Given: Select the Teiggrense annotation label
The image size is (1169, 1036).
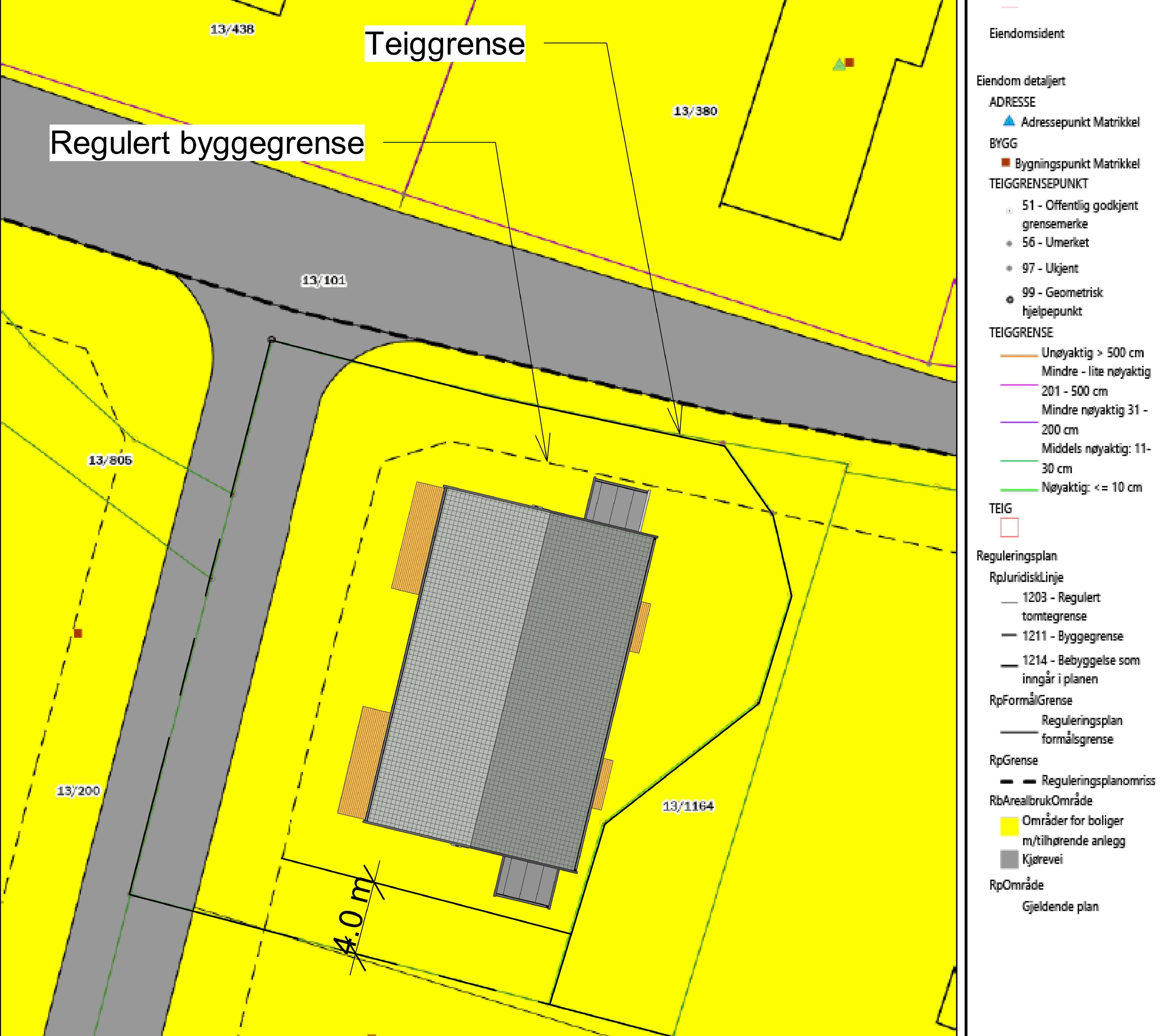Looking at the screenshot, I should click(x=444, y=44).
